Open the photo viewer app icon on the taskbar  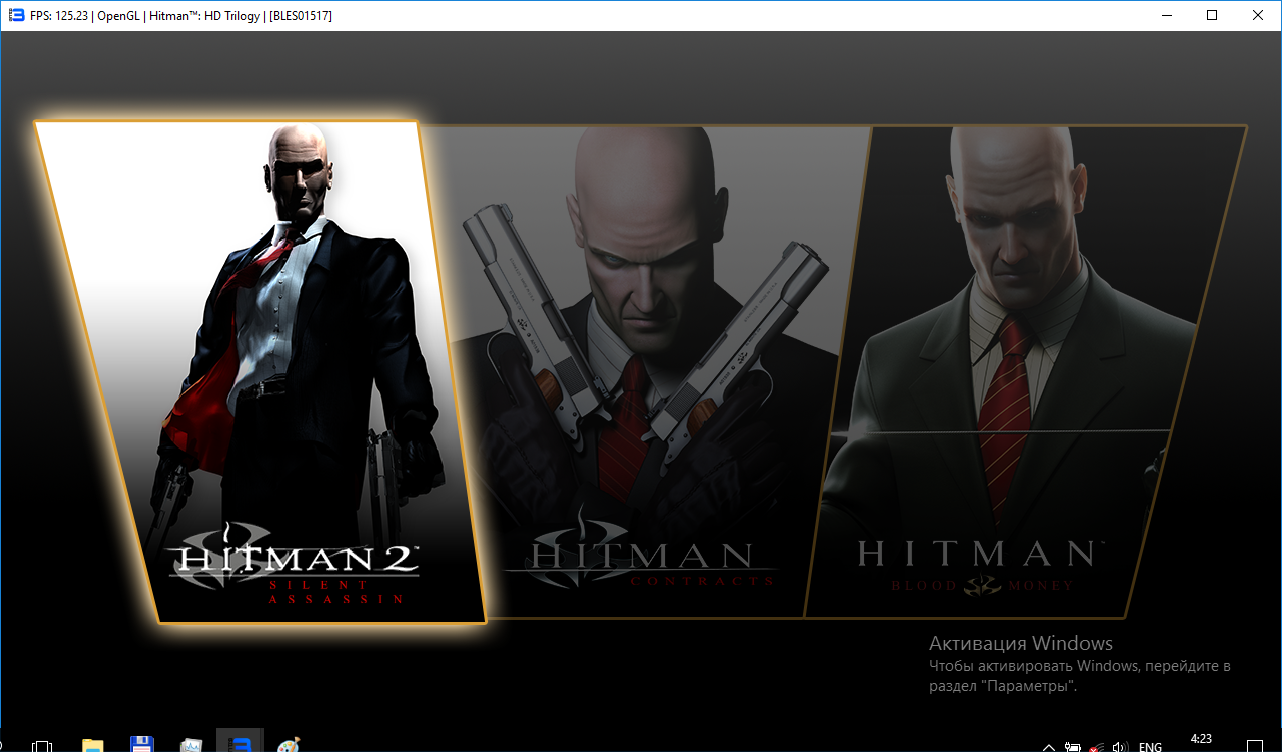point(190,744)
